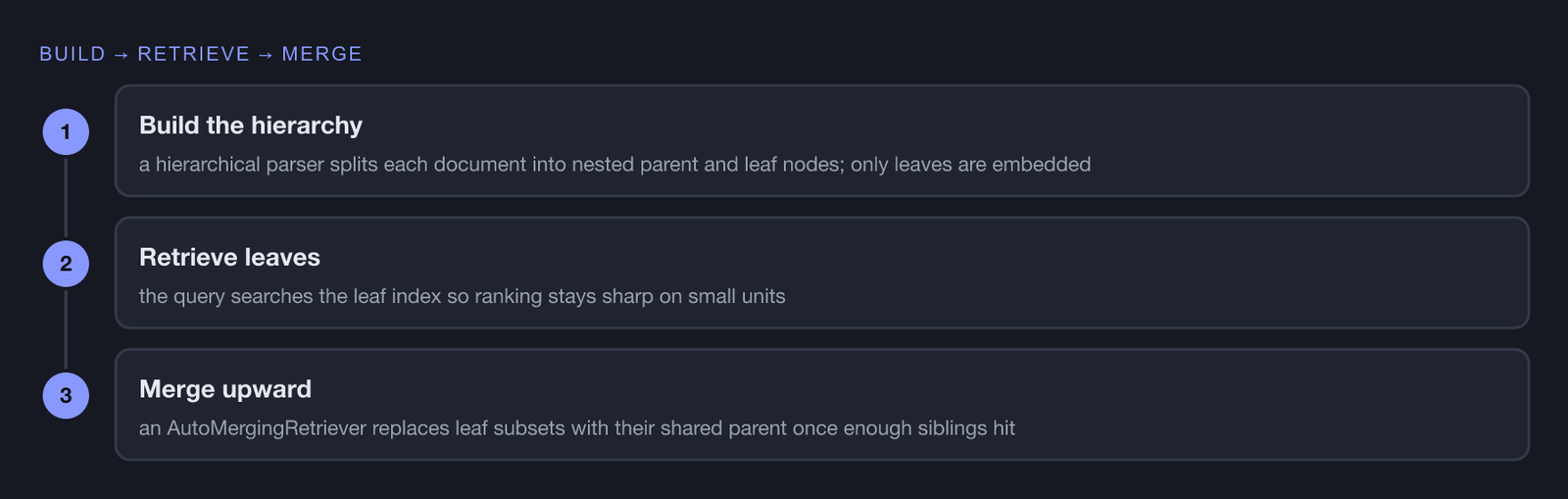Viewport: 1568px width, 499px height.
Task: Click the connector line between steps 2 and 3
Action: point(66,329)
